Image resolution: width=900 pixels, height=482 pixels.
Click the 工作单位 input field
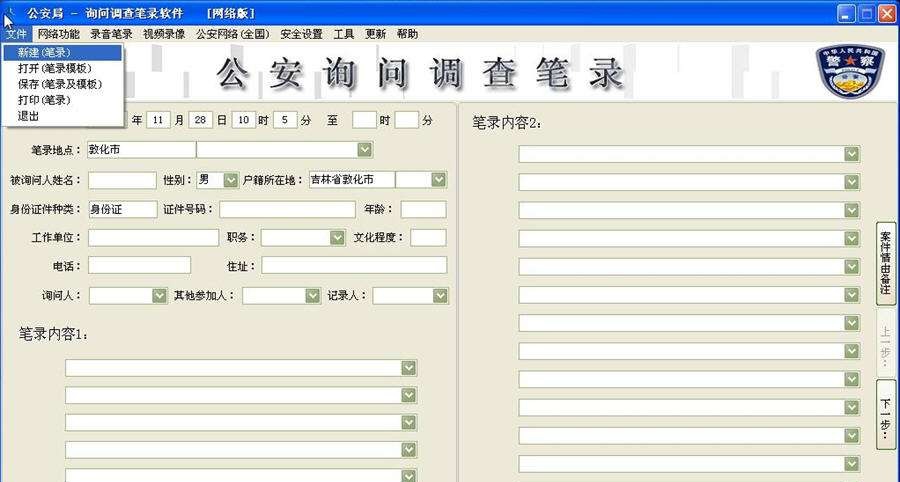point(153,238)
